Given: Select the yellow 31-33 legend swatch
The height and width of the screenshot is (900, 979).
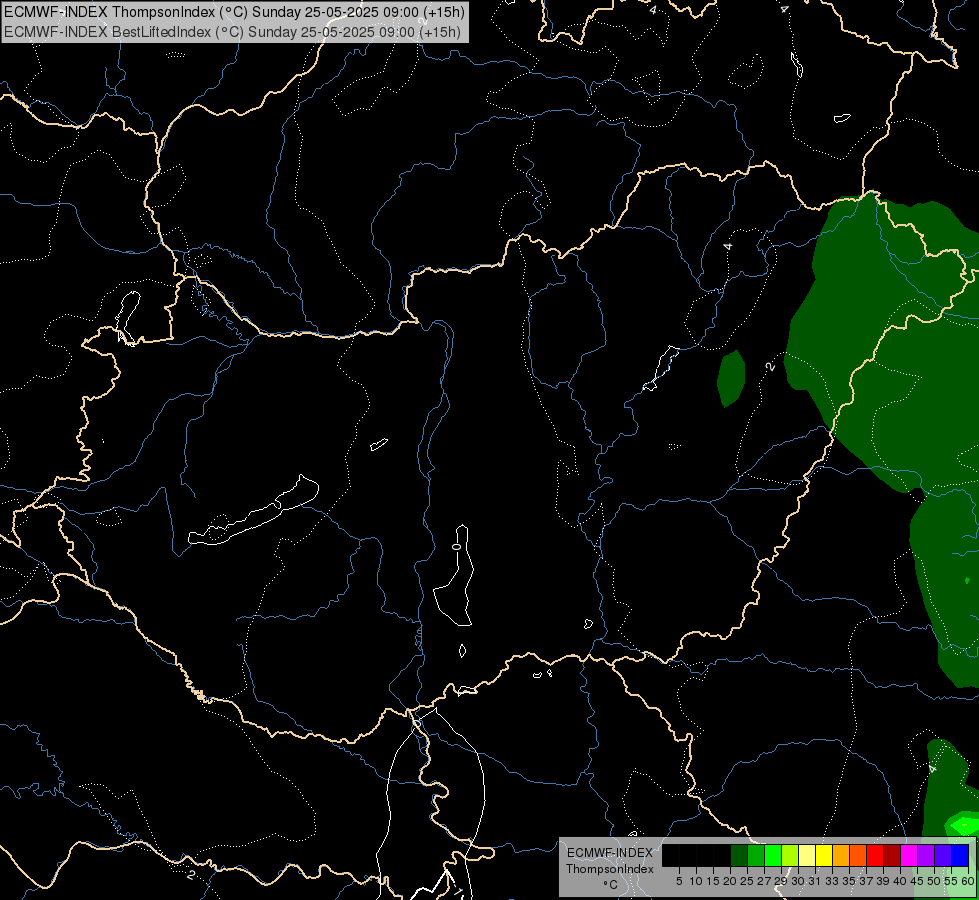Looking at the screenshot, I should tap(824, 855).
